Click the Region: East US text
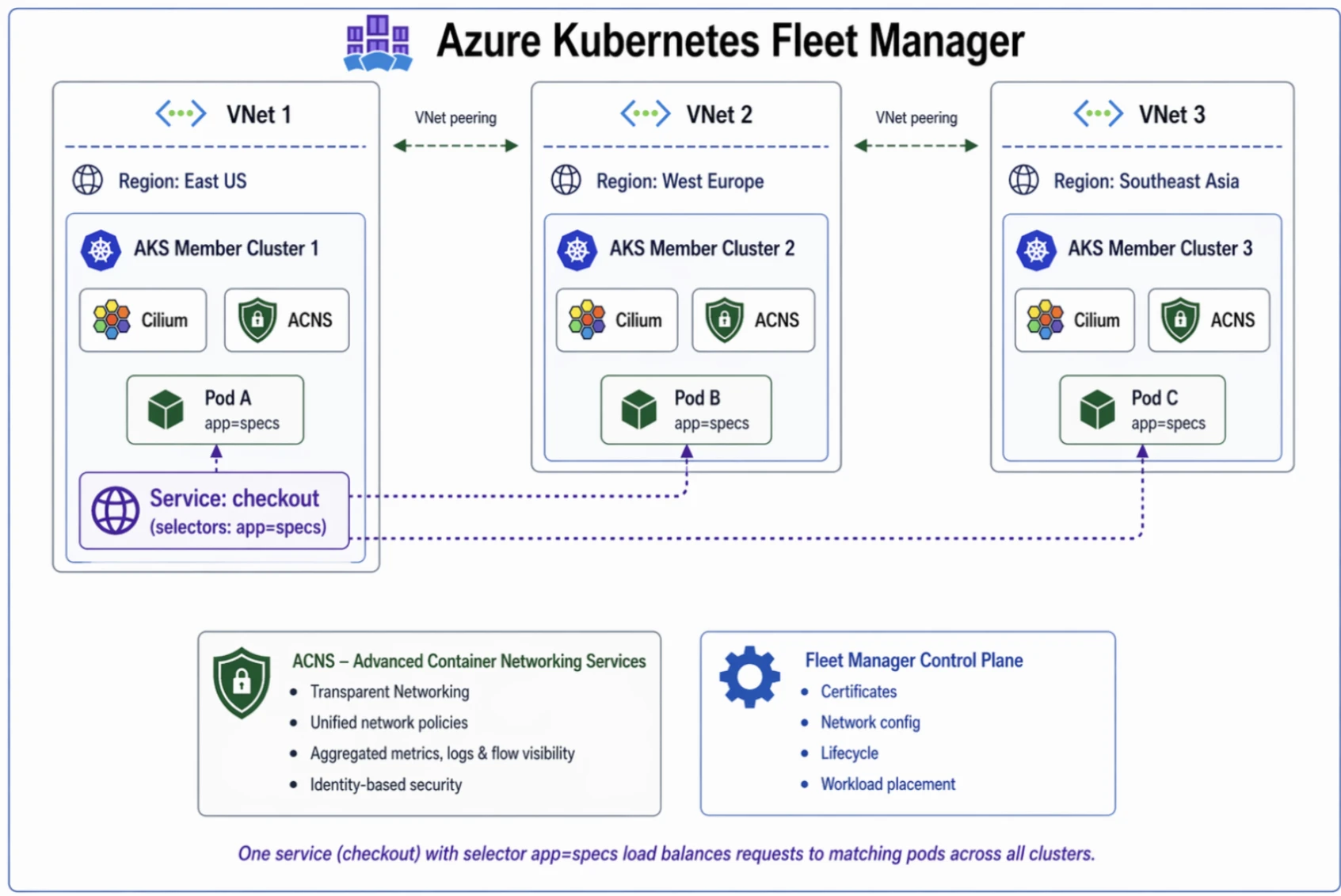1341x896 pixels. 182,181
